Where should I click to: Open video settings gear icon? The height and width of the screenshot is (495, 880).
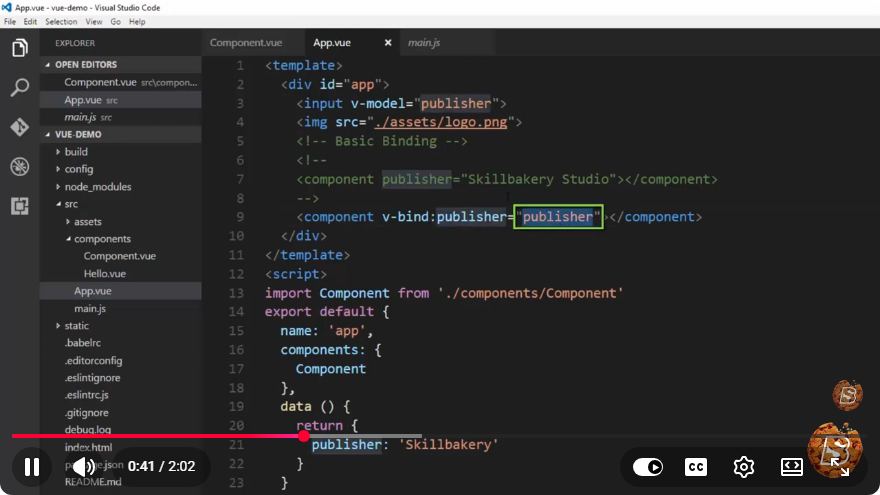pos(744,467)
